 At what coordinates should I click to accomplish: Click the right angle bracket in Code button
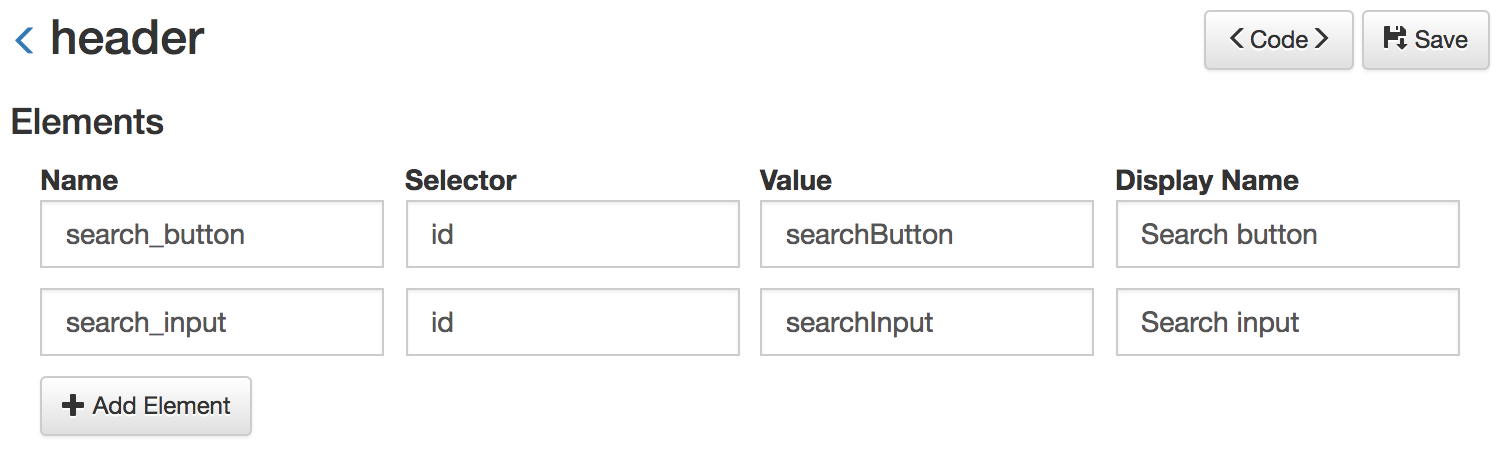point(1321,39)
